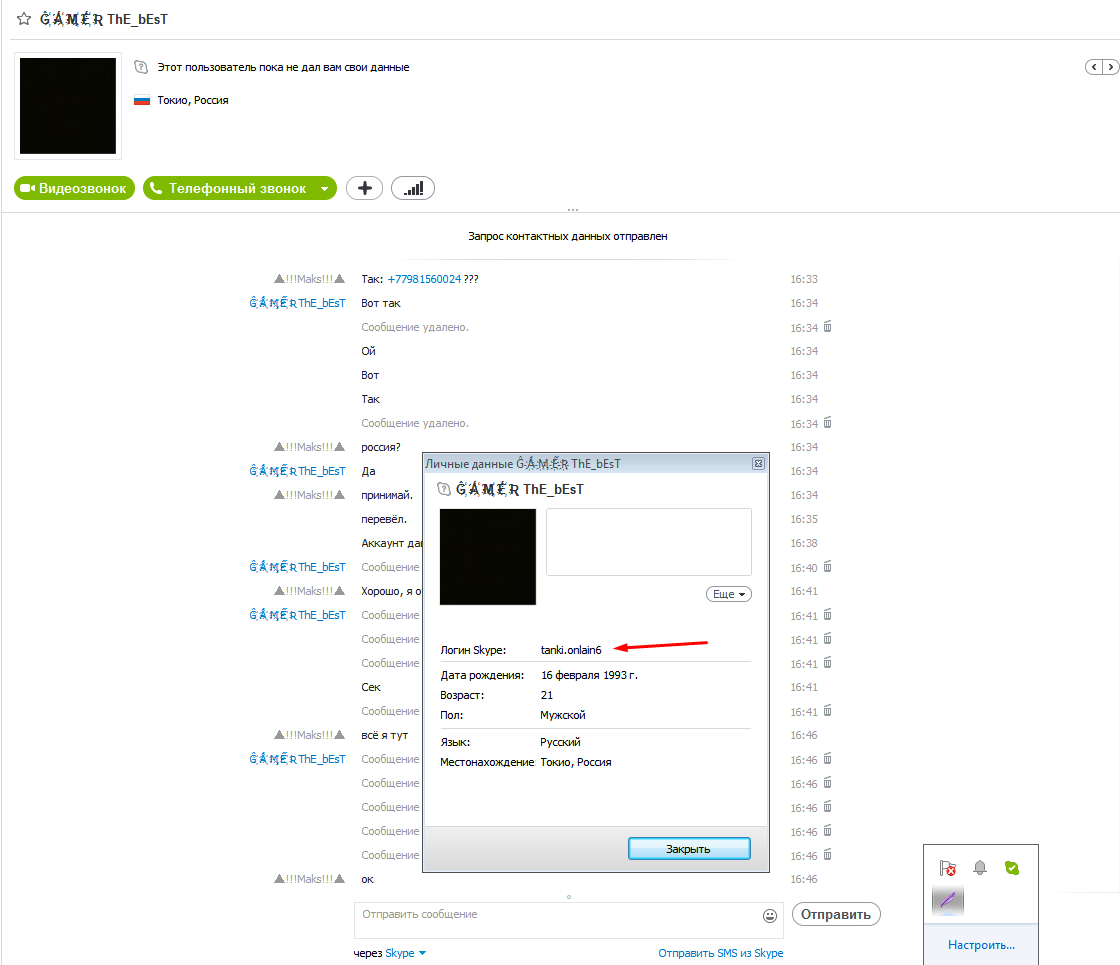1120x965 pixels.
Task: Click the message 'перевёл.'
Action: 384,519
